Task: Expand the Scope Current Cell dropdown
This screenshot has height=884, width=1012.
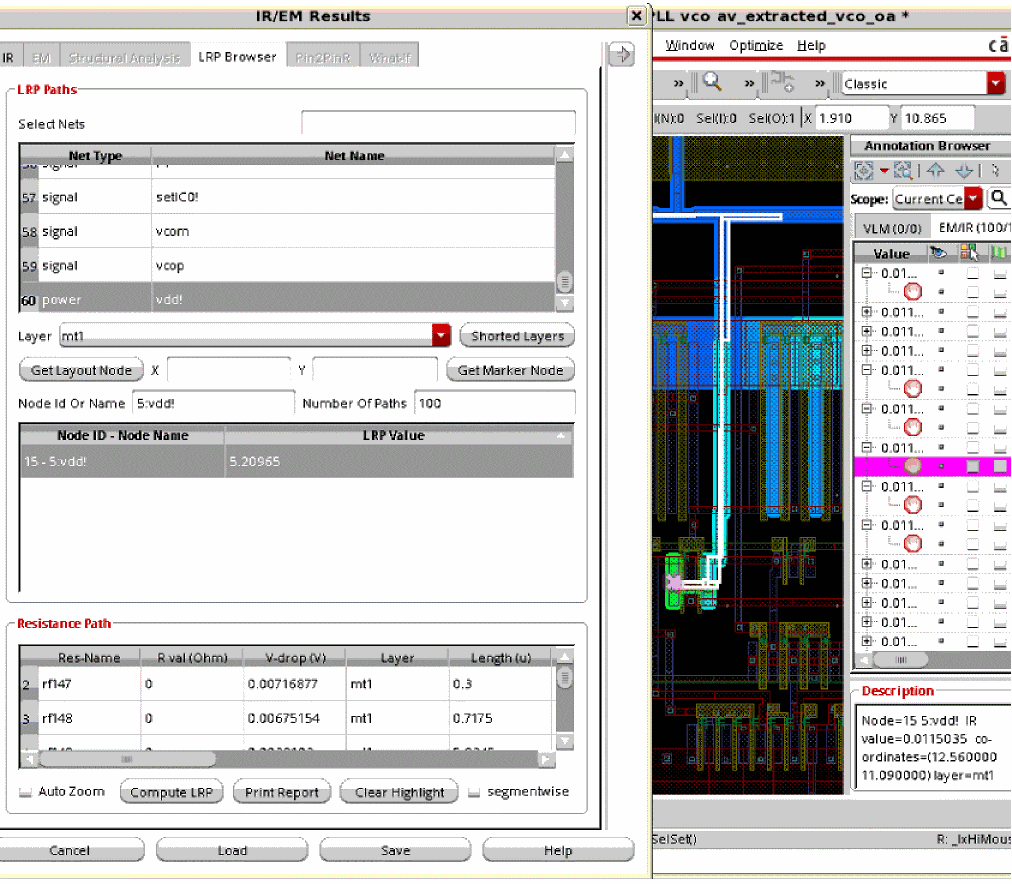Action: (973, 198)
